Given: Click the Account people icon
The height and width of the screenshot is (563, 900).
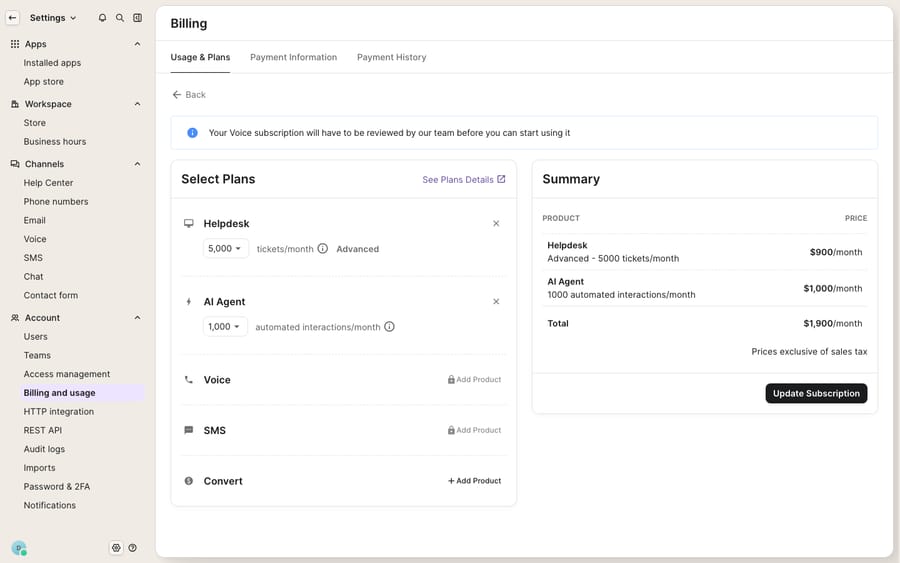Looking at the screenshot, I should pos(15,317).
